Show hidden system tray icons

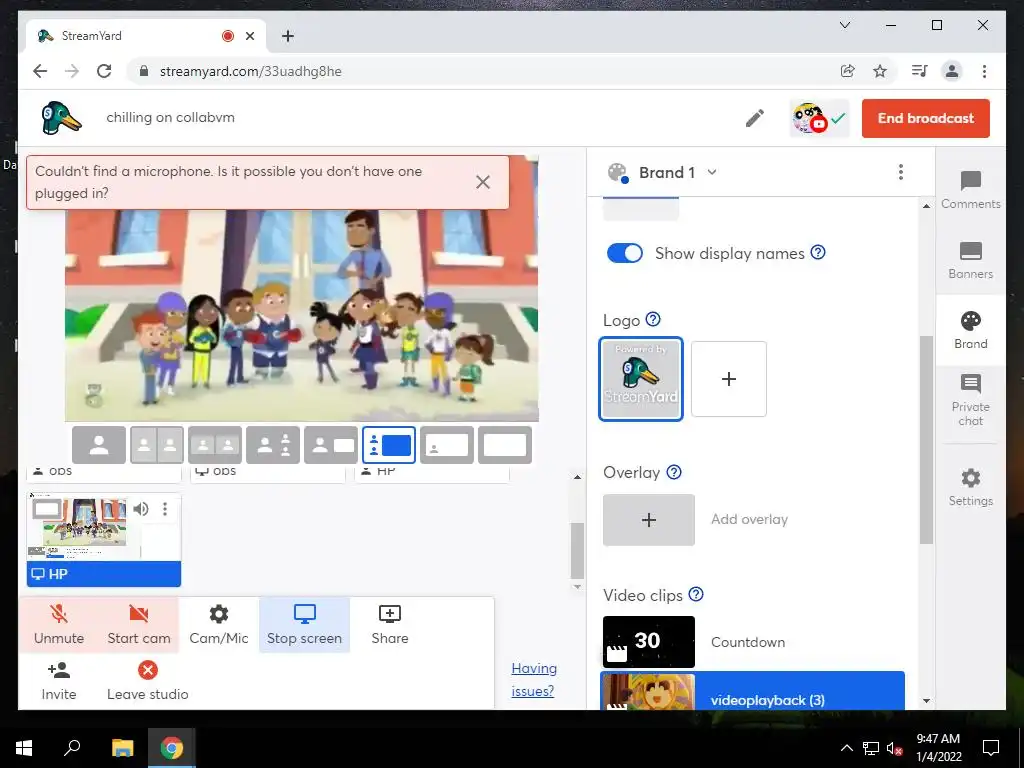[x=846, y=748]
